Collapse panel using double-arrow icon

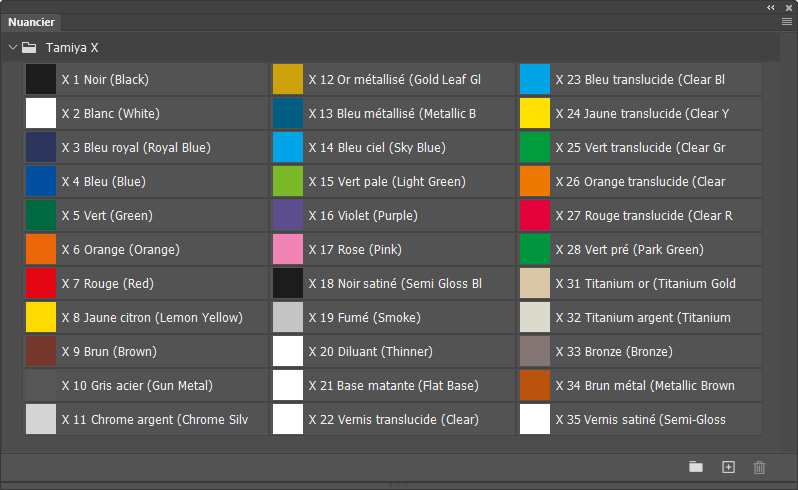(771, 6)
